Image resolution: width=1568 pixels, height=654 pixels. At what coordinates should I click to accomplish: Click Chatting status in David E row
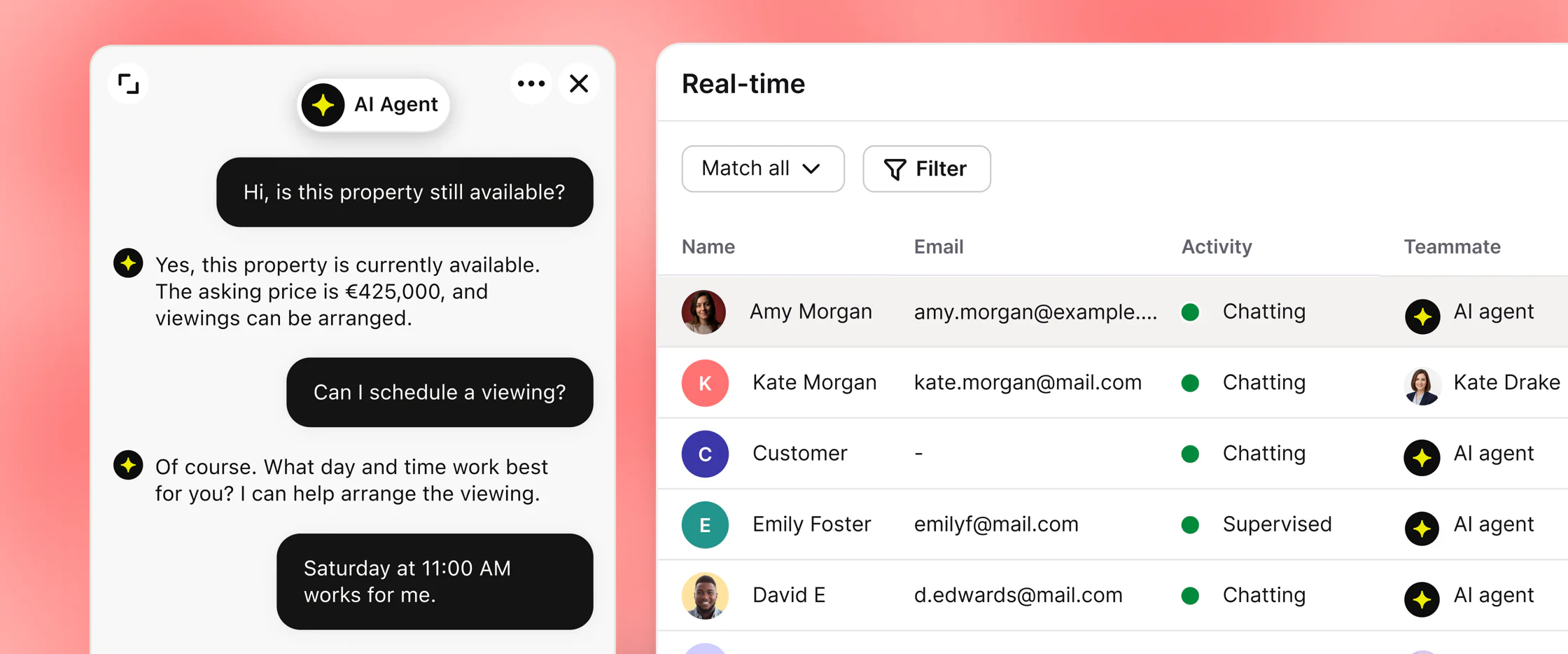pyautogui.click(x=1263, y=595)
